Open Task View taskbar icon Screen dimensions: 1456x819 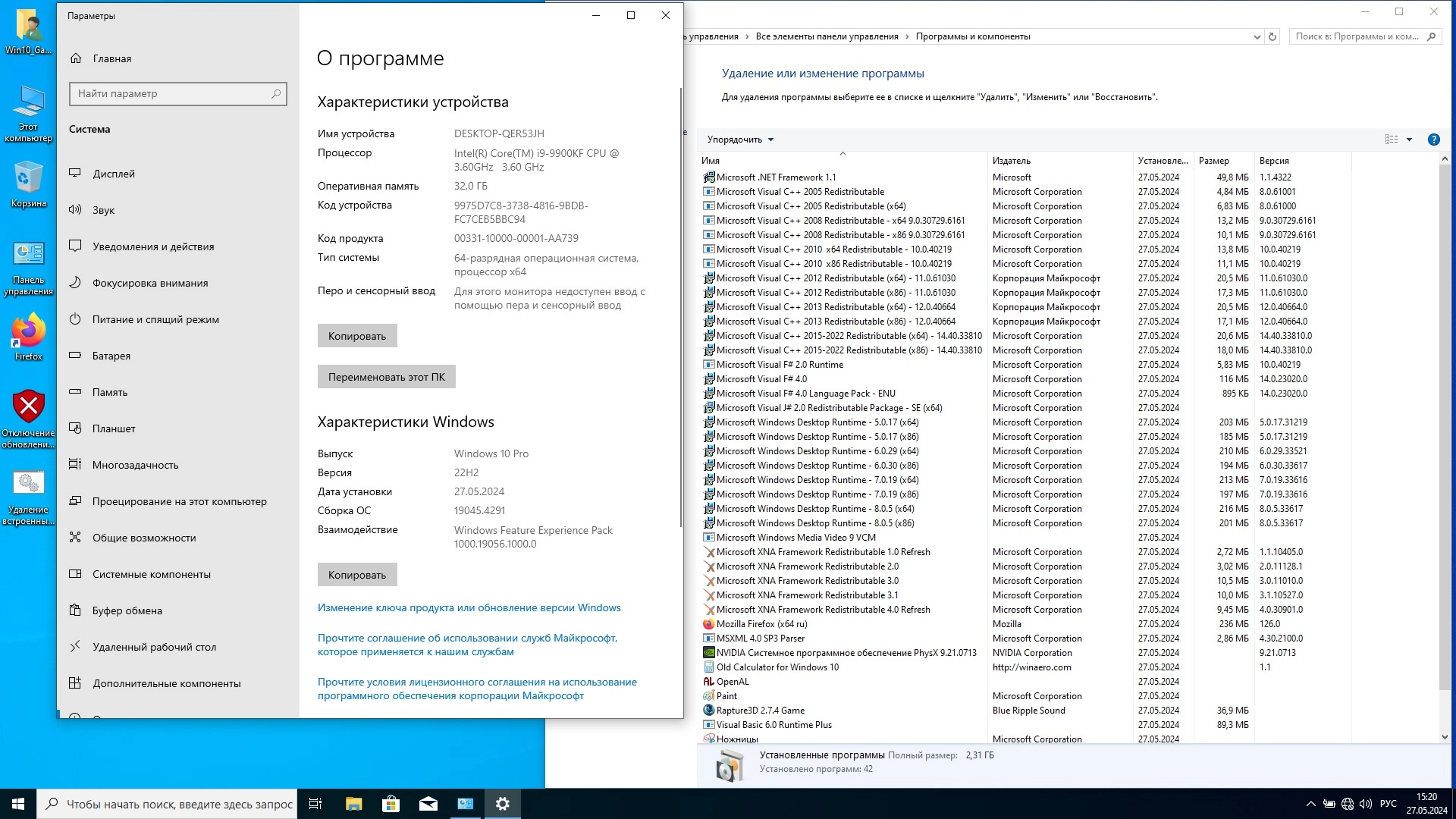[315, 804]
